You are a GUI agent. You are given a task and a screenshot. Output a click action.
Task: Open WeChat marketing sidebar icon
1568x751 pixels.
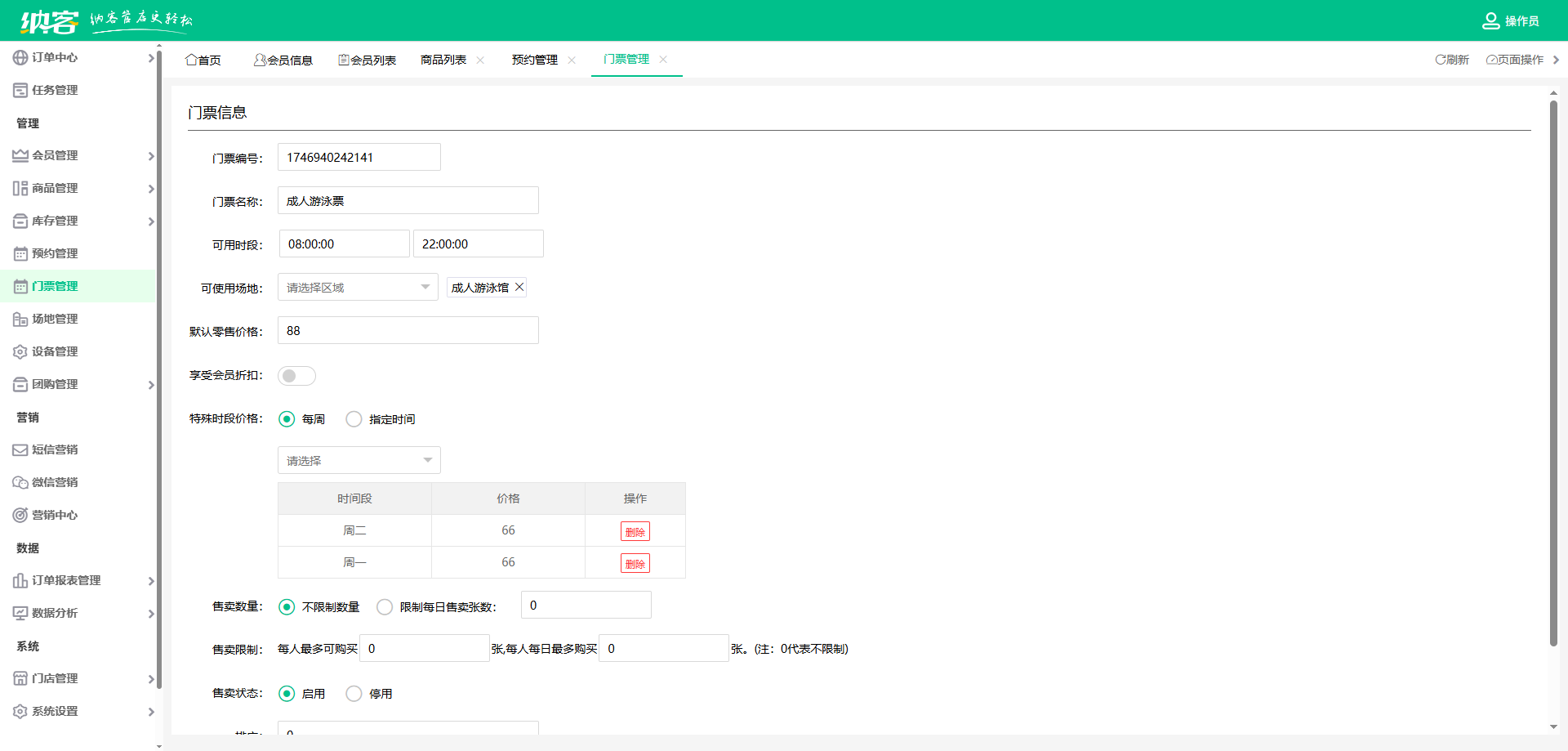pyautogui.click(x=20, y=482)
